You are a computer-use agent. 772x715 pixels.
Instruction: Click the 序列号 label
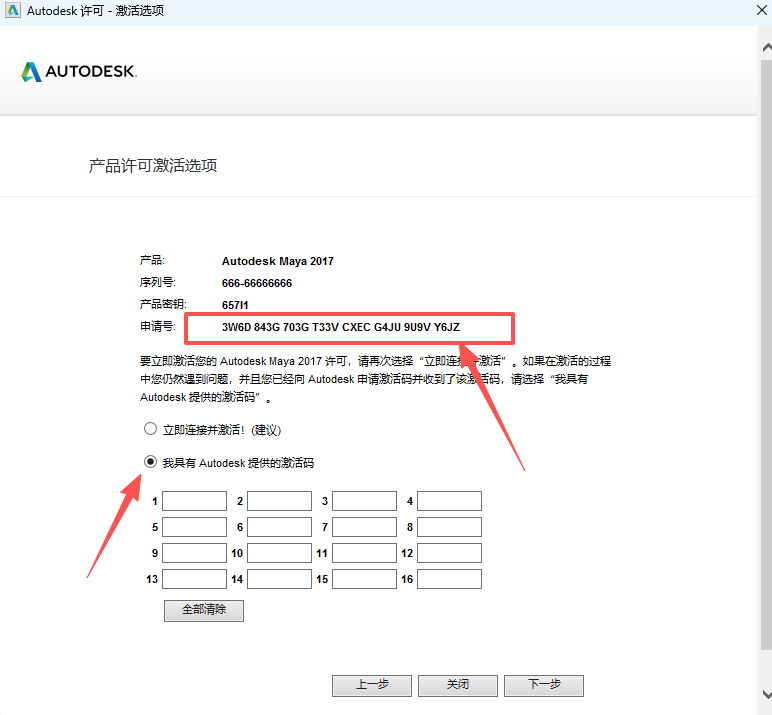158,282
